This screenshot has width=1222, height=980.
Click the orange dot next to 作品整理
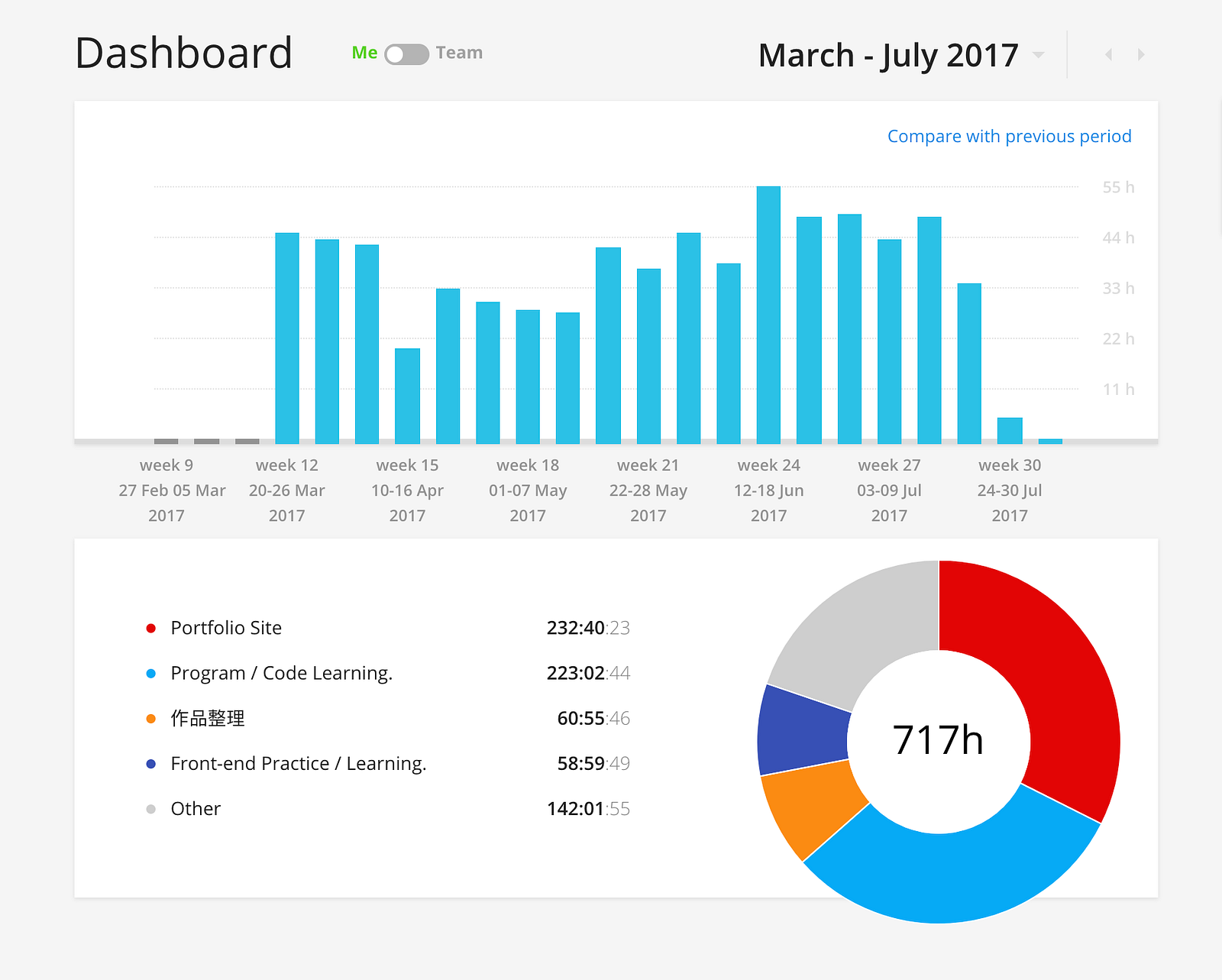tap(151, 718)
